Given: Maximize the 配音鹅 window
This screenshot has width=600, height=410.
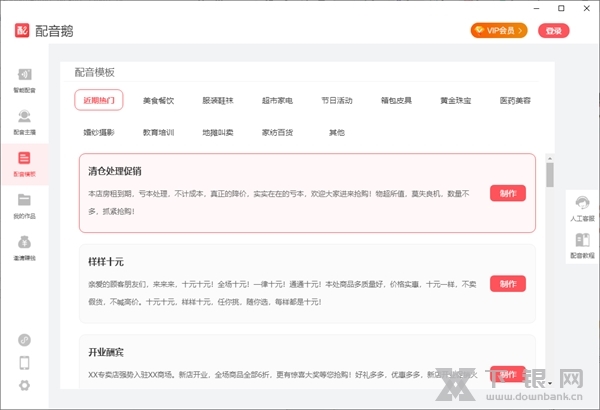Looking at the screenshot, I should [x=561, y=8].
